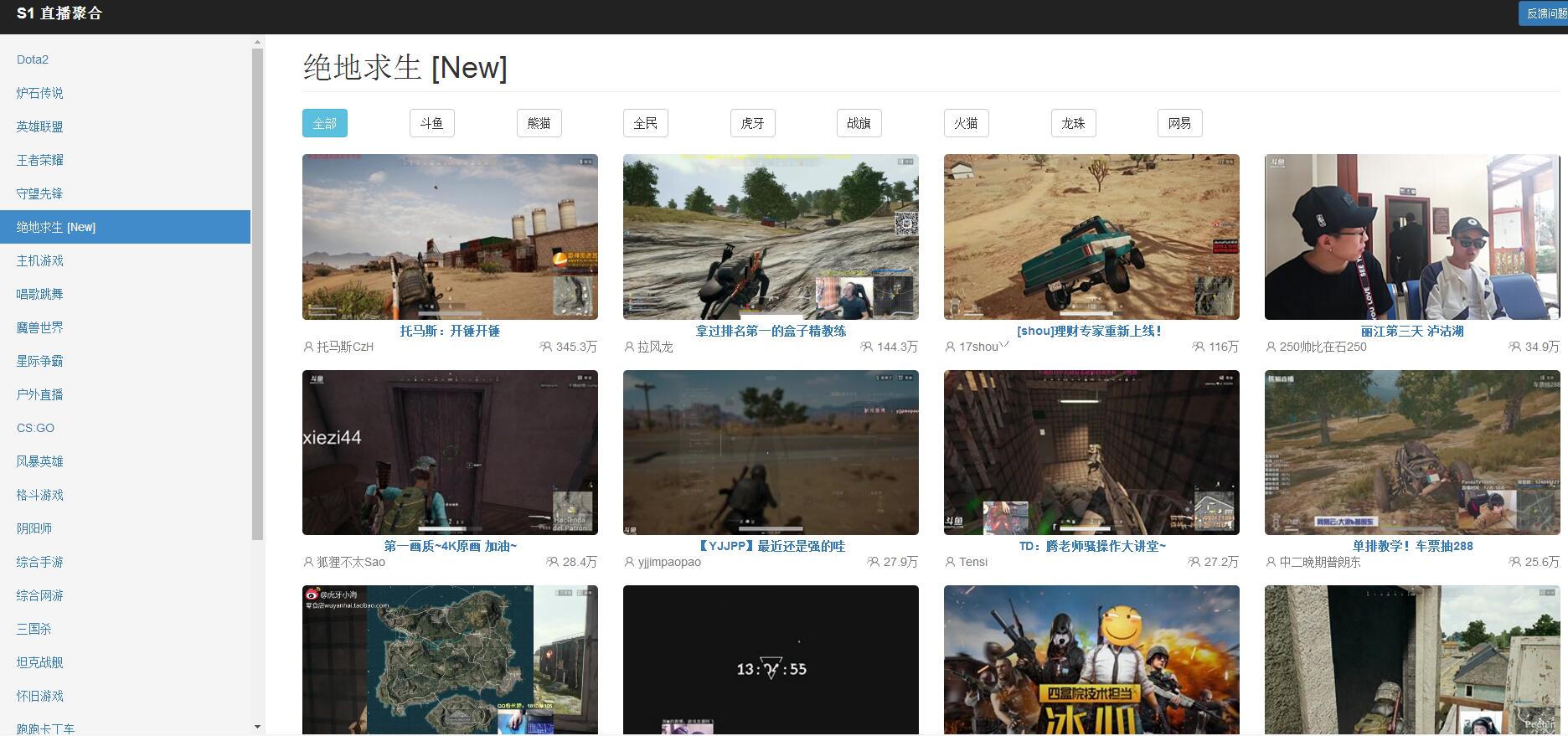The height and width of the screenshot is (736, 1568).
Task: Open Dota2 category in sidebar
Action: 33,59
